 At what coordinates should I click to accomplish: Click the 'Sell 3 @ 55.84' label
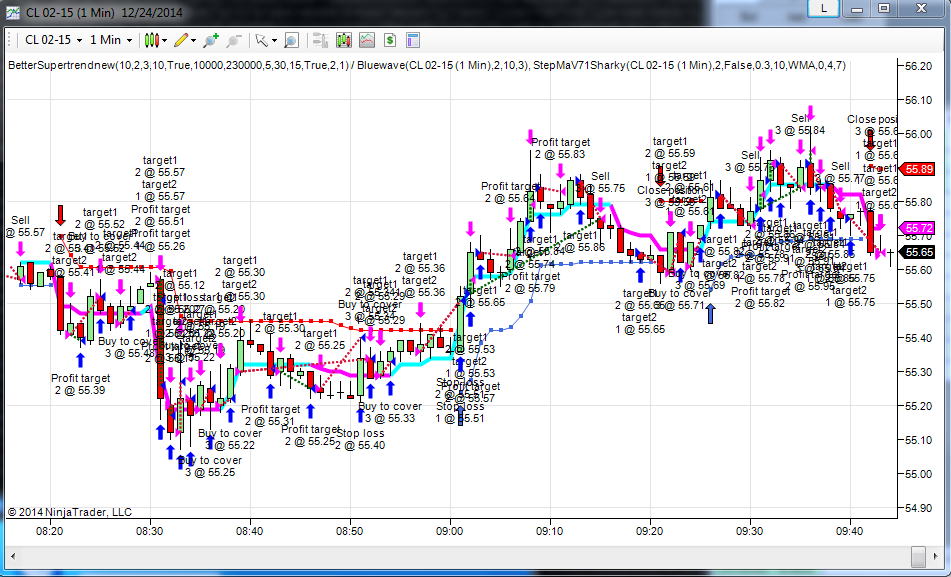[x=800, y=124]
